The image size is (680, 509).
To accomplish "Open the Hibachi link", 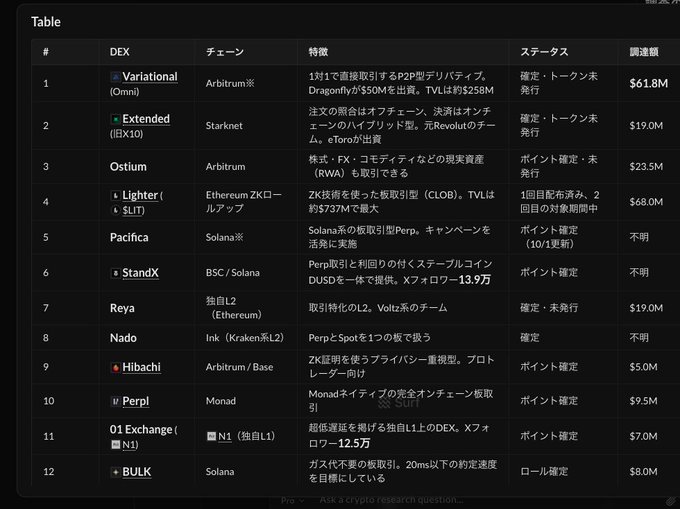I will pyautogui.click(x=141, y=367).
